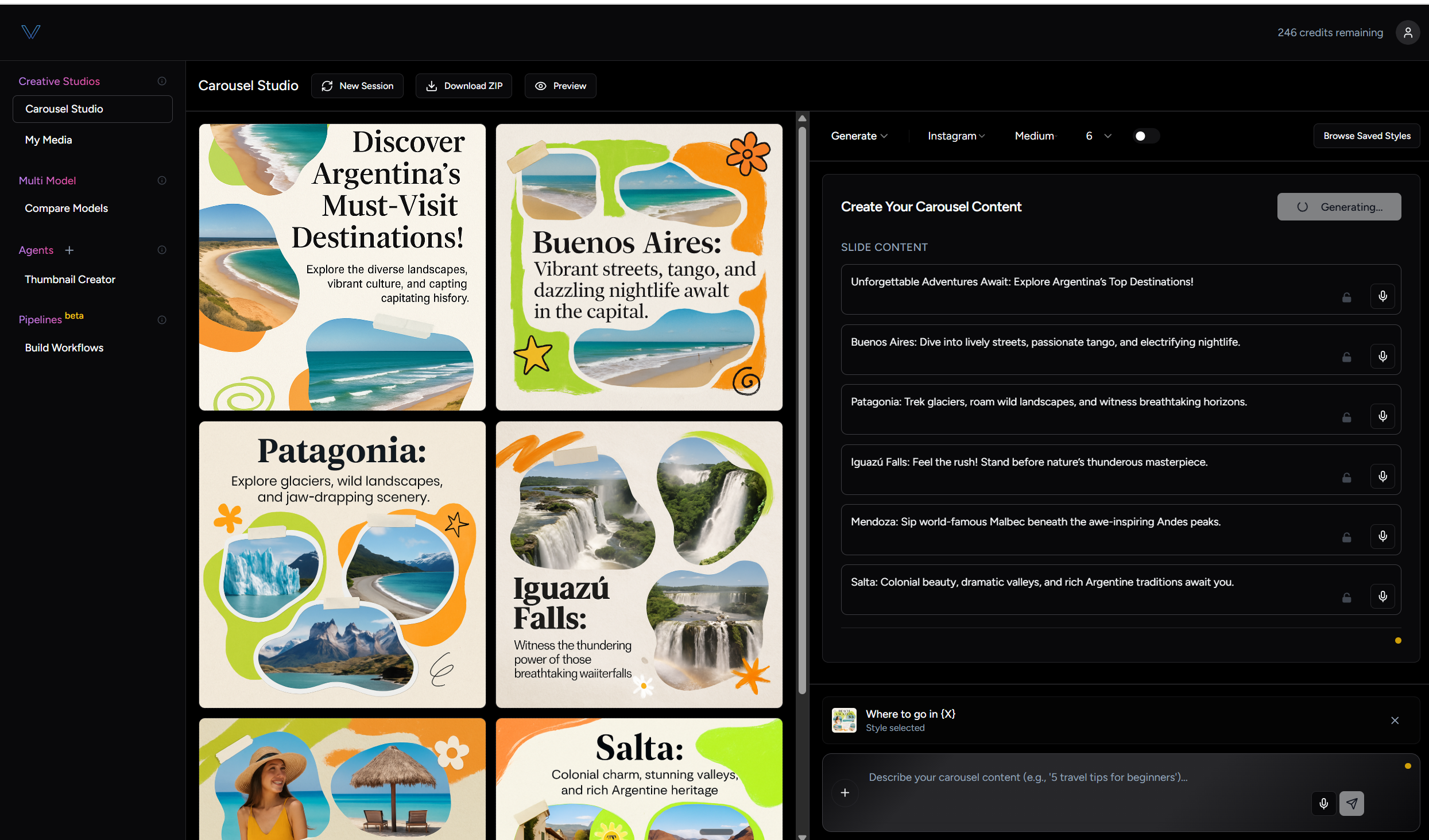The height and width of the screenshot is (840, 1429).
Task: Toggle lock on Mendoza slide text
Action: tap(1346, 537)
